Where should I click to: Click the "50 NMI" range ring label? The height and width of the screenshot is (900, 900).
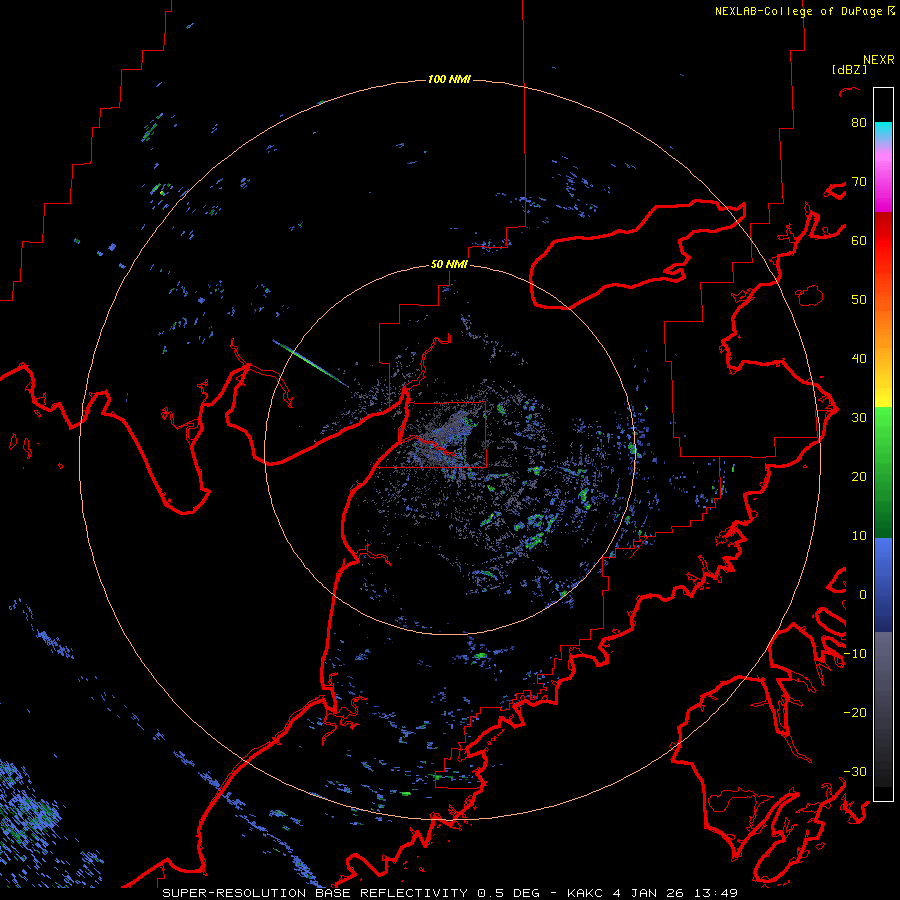coord(449,264)
